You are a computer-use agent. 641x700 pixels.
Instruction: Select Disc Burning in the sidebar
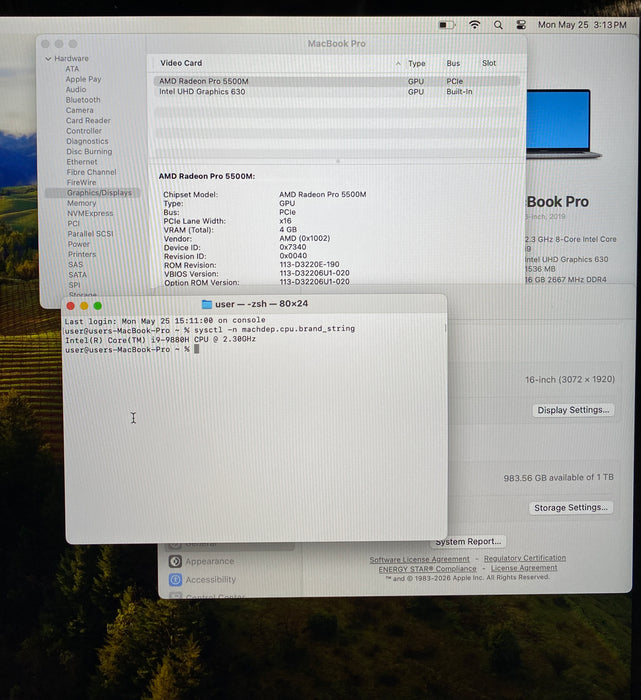coord(89,151)
